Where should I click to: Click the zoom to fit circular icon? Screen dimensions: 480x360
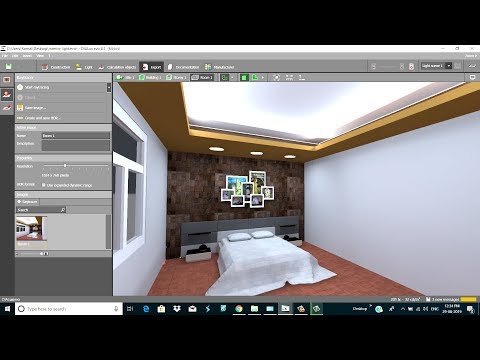(276, 78)
